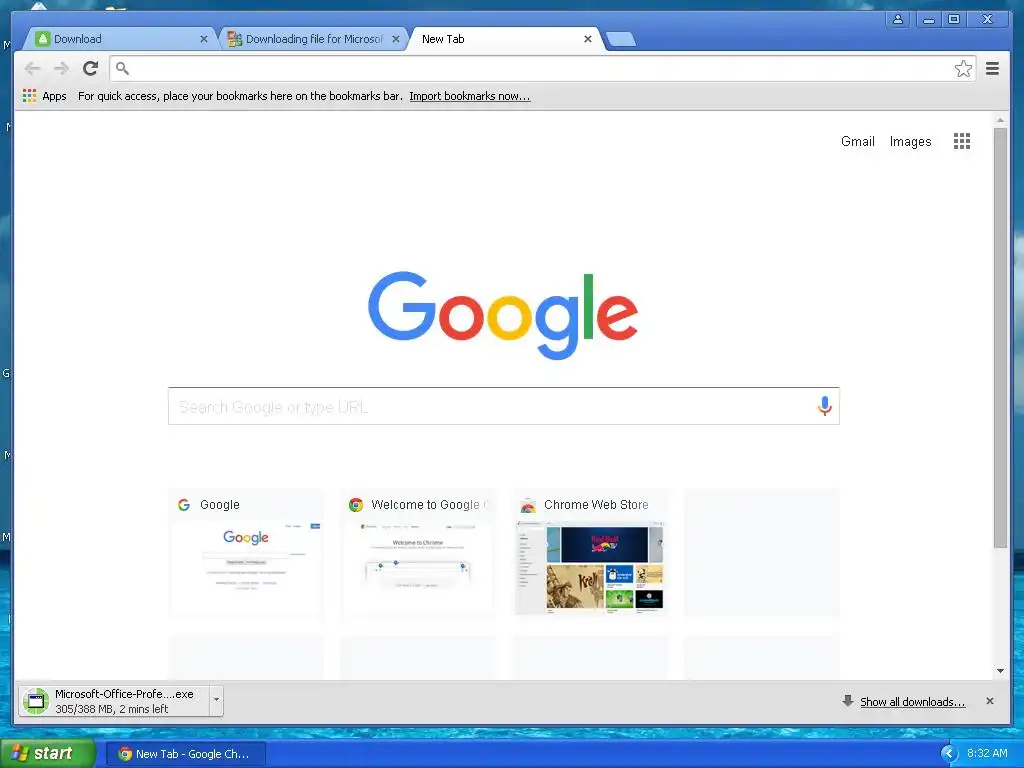
Task: Click Show all downloads link
Action: (912, 701)
